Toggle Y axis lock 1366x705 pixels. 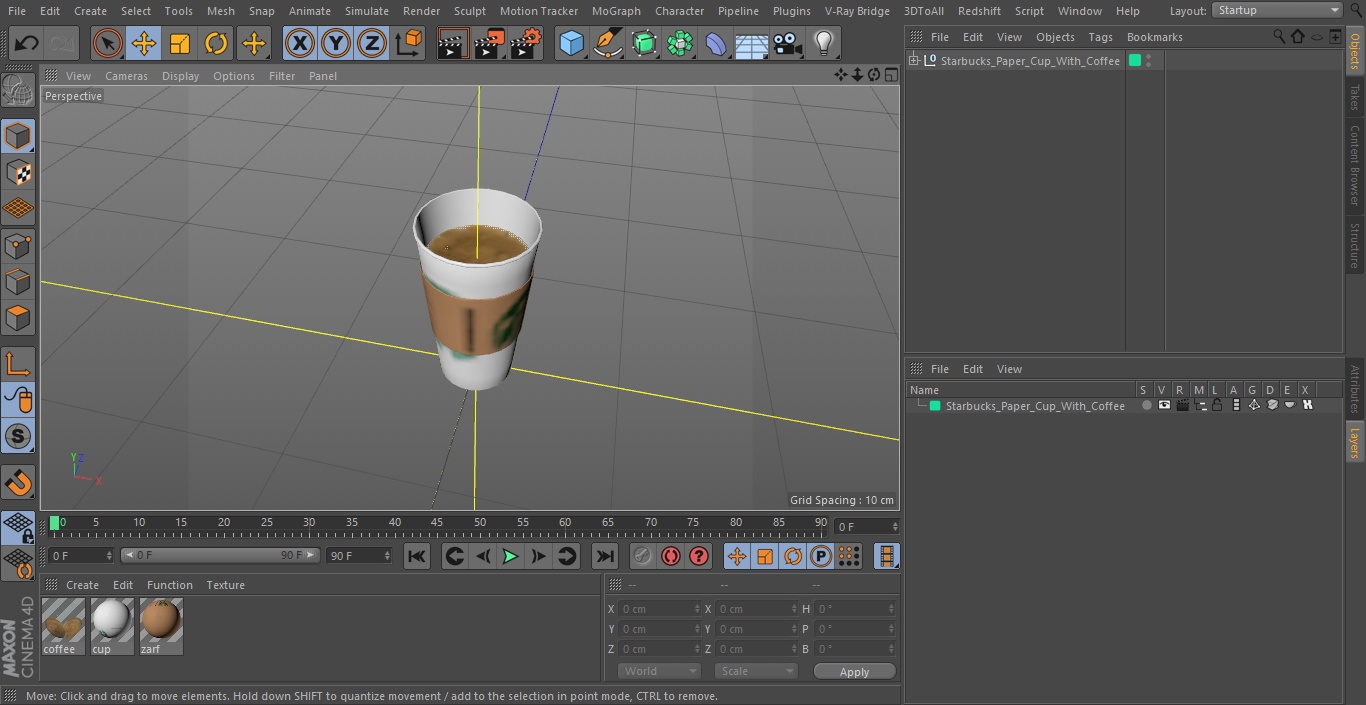[x=336, y=43]
